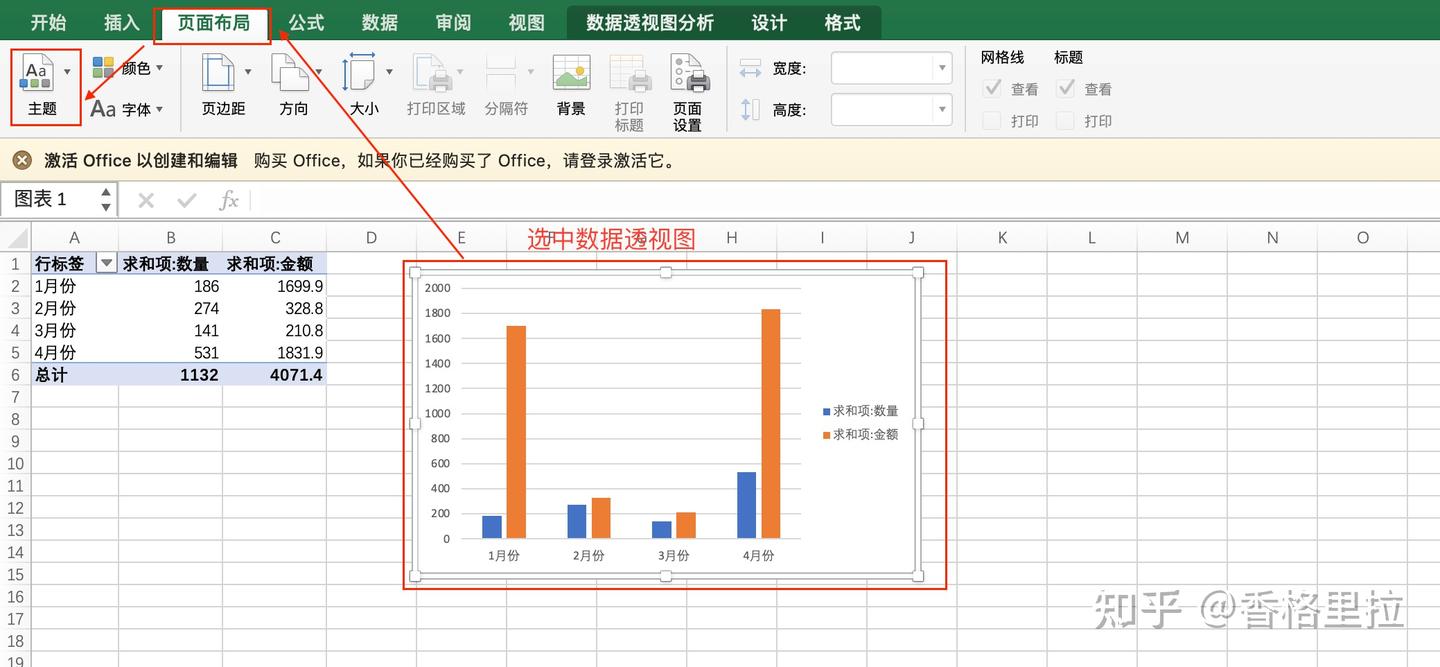Viewport: 1440px width, 667px height.
Task: Click the 字体 fonts icon
Action: (x=103, y=108)
